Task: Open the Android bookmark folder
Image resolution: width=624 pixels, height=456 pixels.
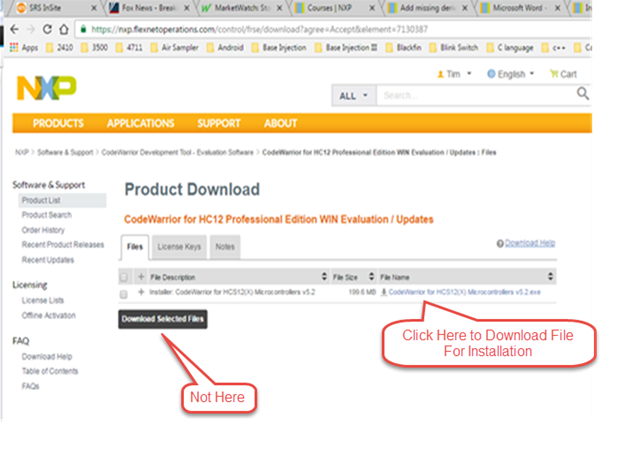Action: coord(225,48)
